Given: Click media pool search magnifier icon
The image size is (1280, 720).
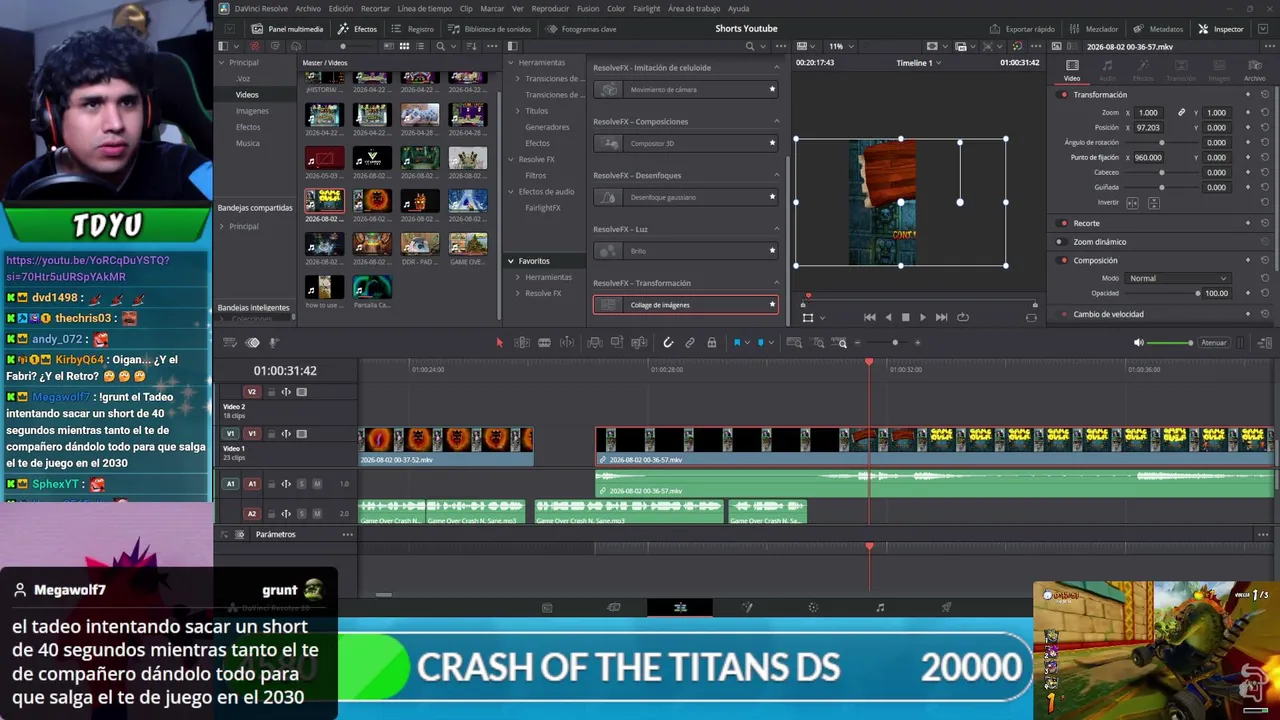Looking at the screenshot, I should tap(441, 46).
